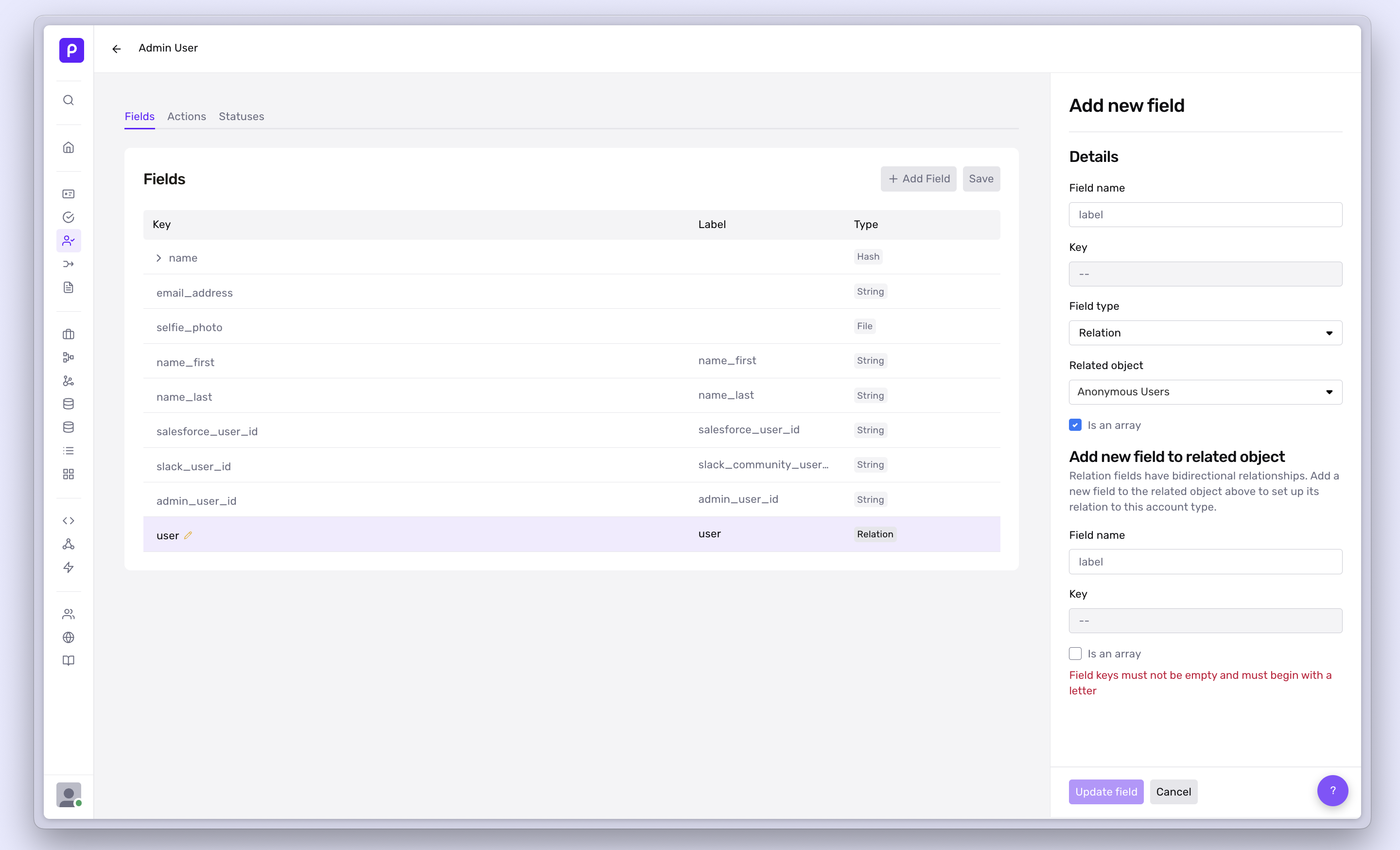Viewport: 1400px width, 850px height.
Task: Open search from the sidebar magnifier icon
Action: tap(68, 101)
